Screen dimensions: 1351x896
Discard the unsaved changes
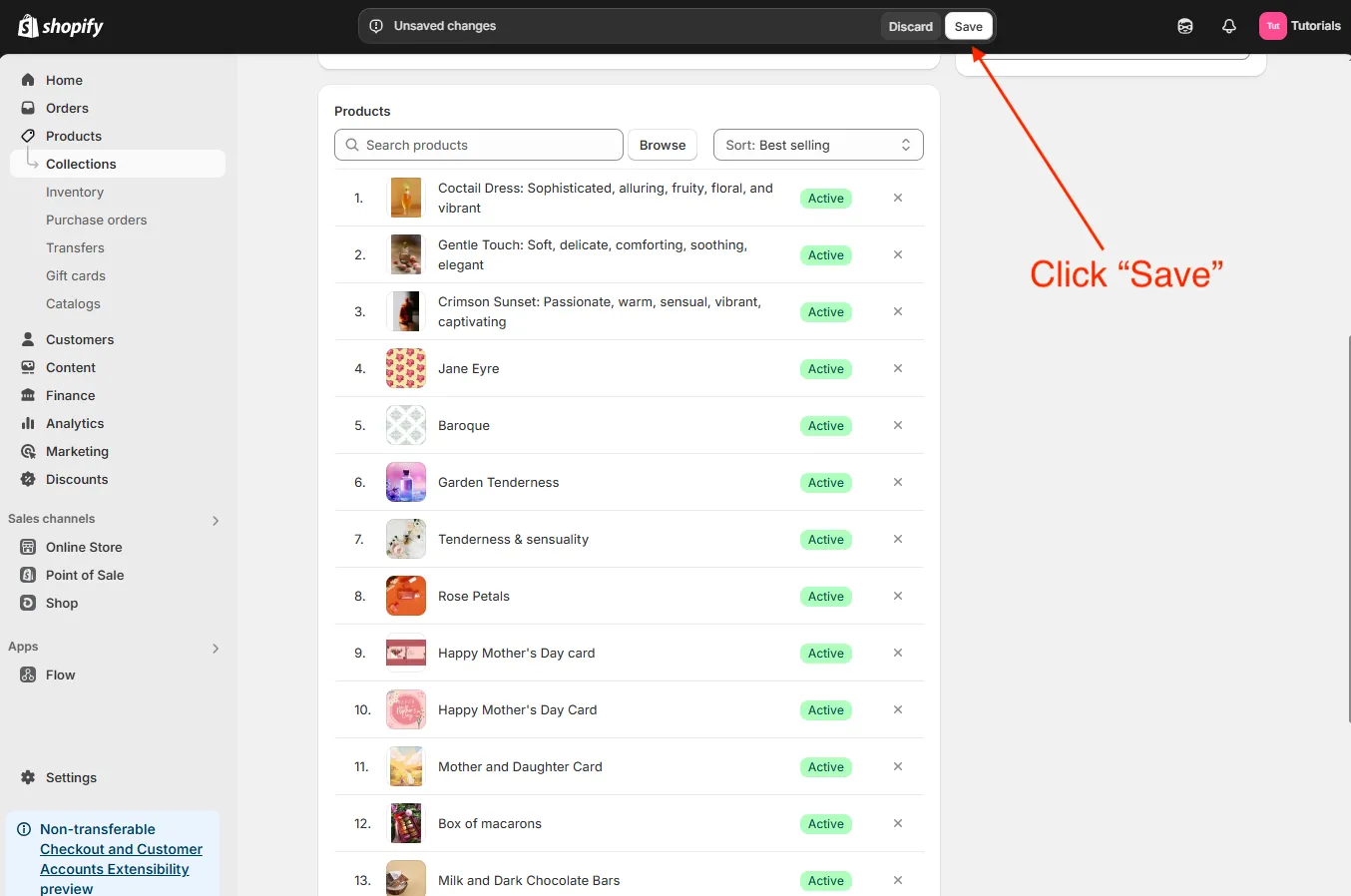pos(910,26)
